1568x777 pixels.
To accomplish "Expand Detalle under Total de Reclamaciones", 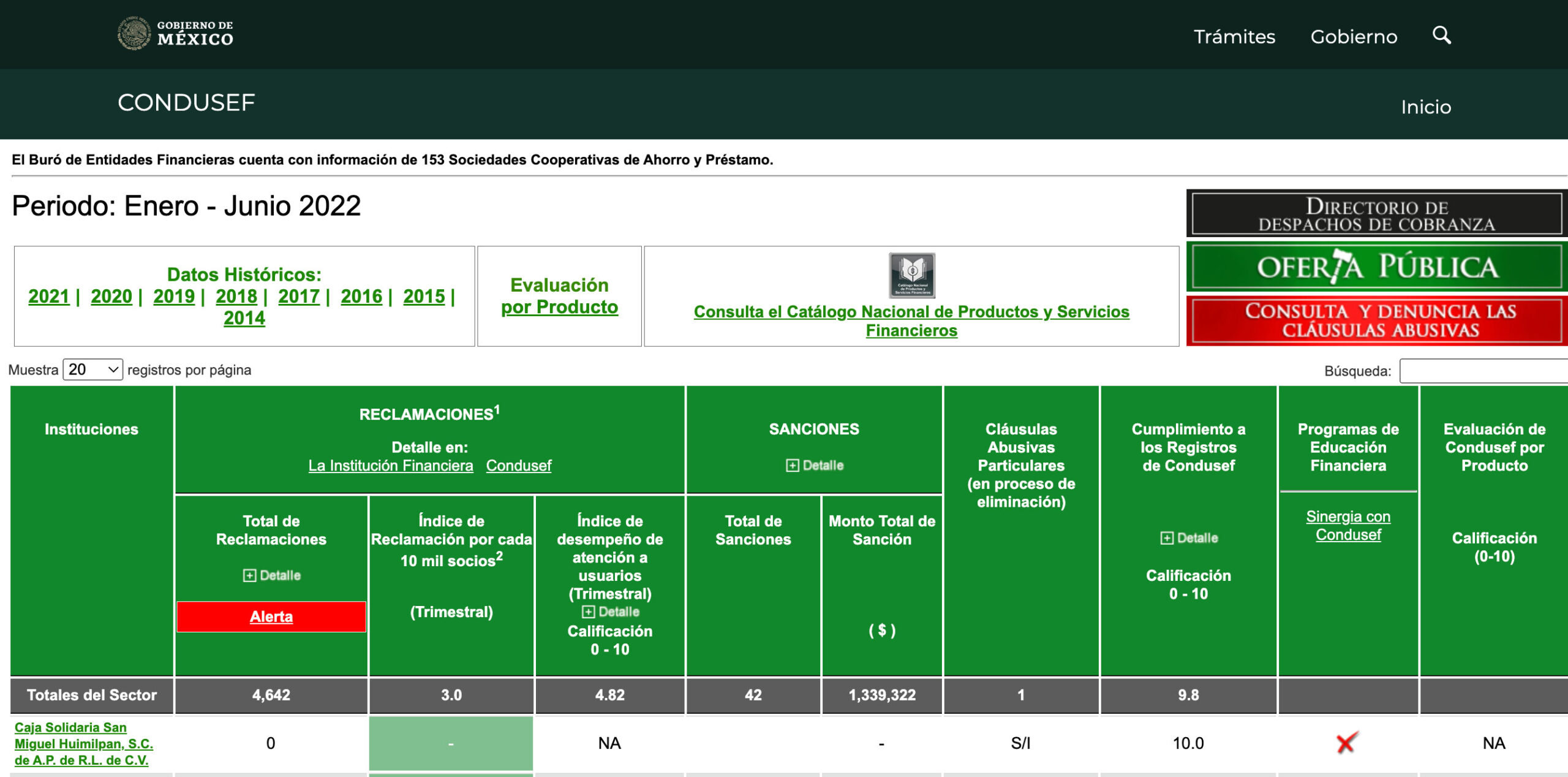I will (271, 575).
